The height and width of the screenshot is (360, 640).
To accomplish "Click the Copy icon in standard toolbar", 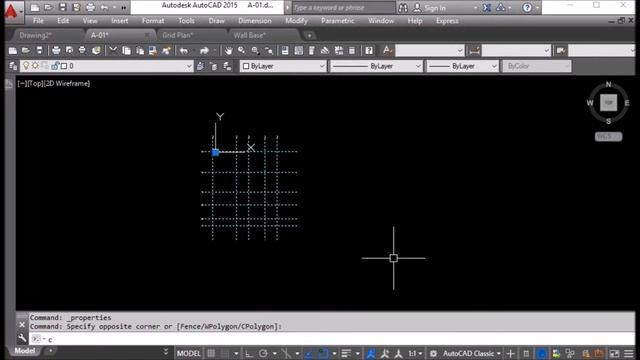I will 127,51.
